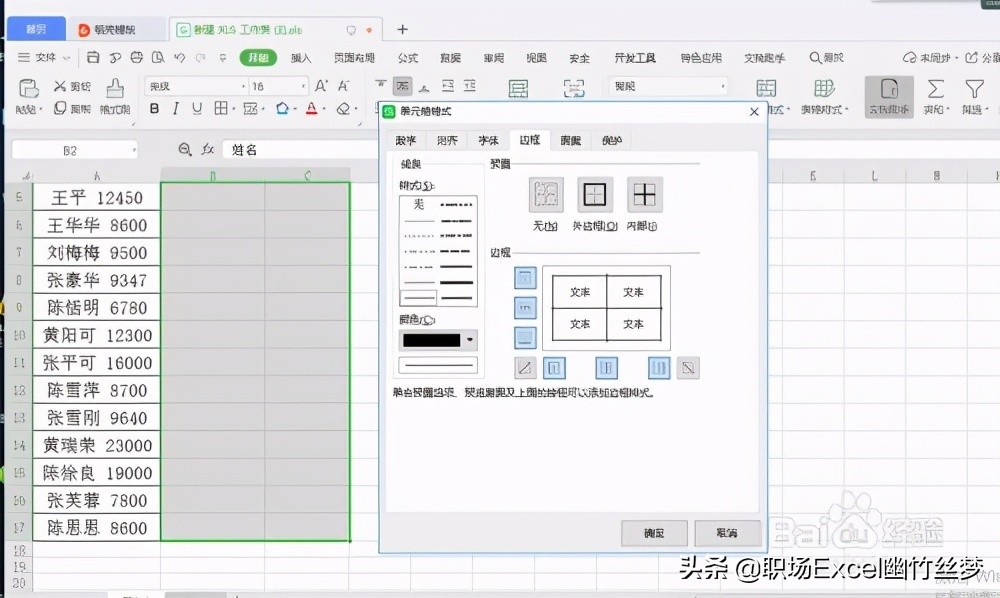Screen dimensions: 1000x598
Task: Click the 确定 button to confirm
Action: (x=655, y=533)
